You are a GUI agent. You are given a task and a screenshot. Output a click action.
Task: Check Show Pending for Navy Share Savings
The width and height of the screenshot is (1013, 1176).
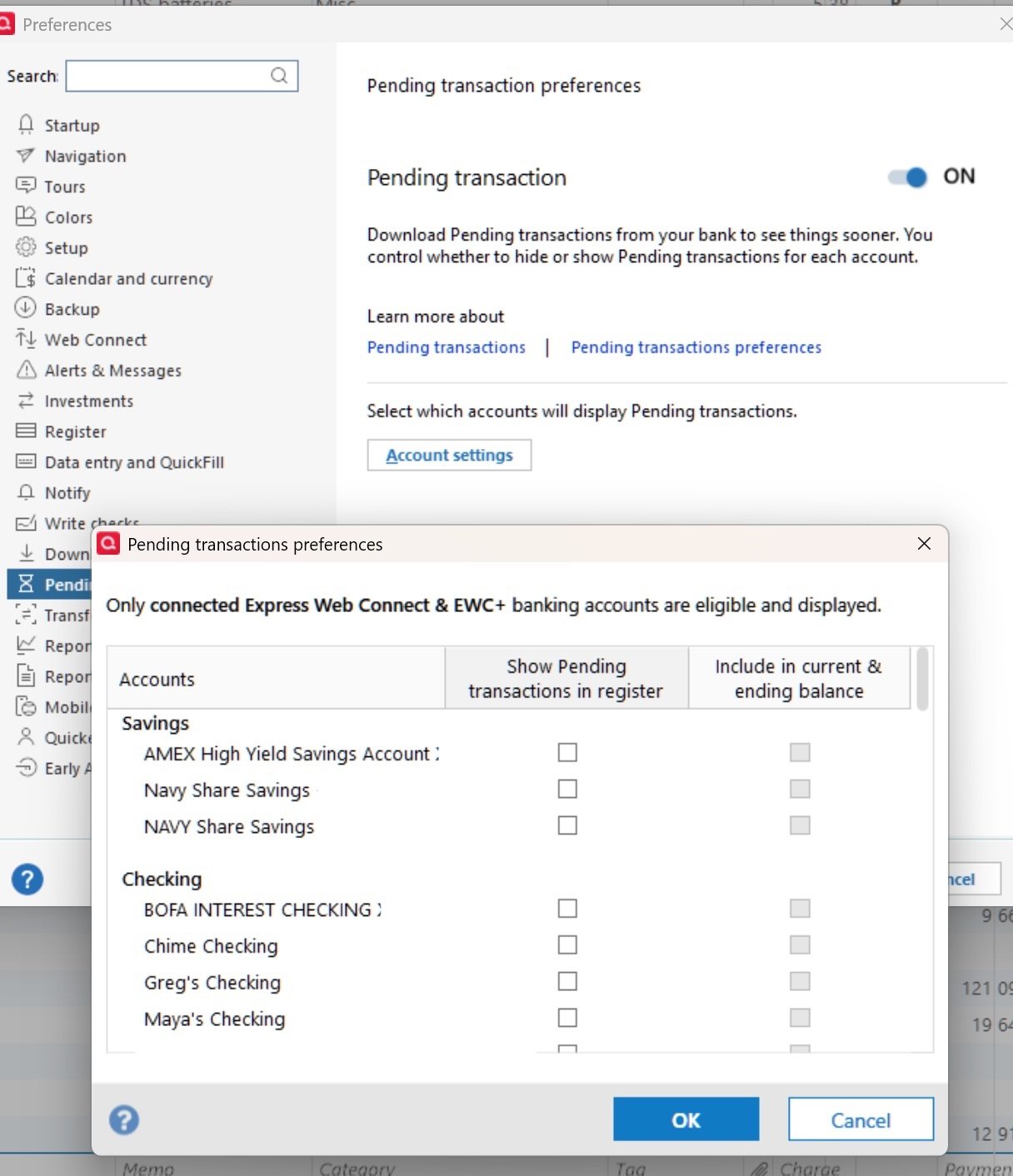coord(567,789)
